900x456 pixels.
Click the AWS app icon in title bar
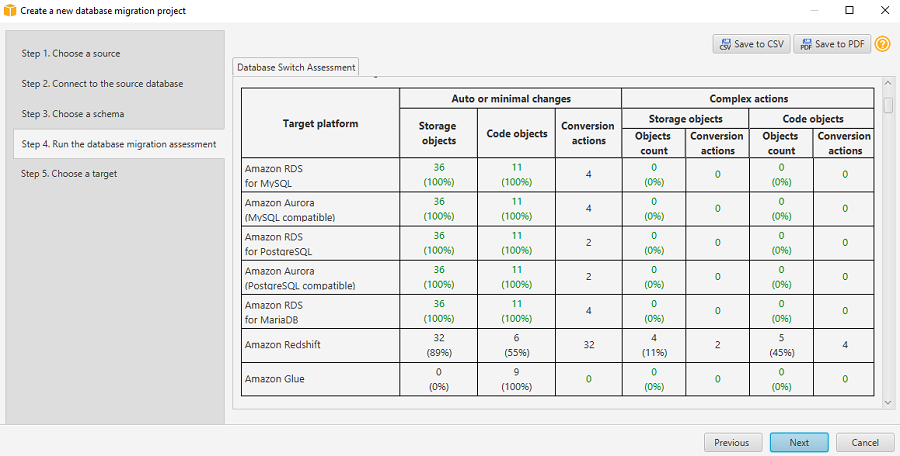point(10,10)
